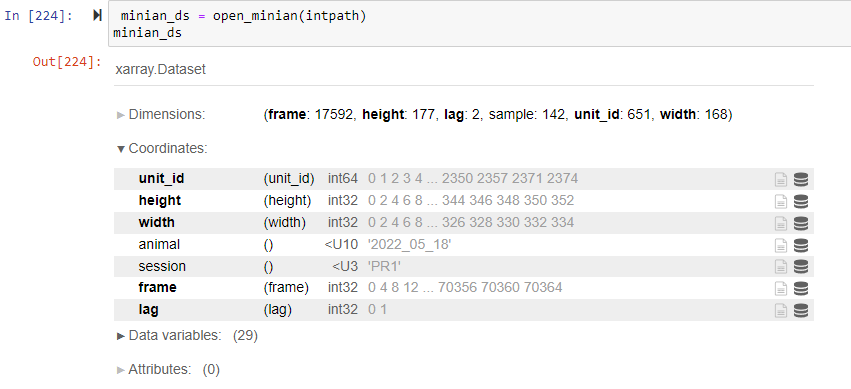Show attributes icon for frame coordinate
Image resolution: width=851 pixels, height=389 pixels.
(780, 288)
